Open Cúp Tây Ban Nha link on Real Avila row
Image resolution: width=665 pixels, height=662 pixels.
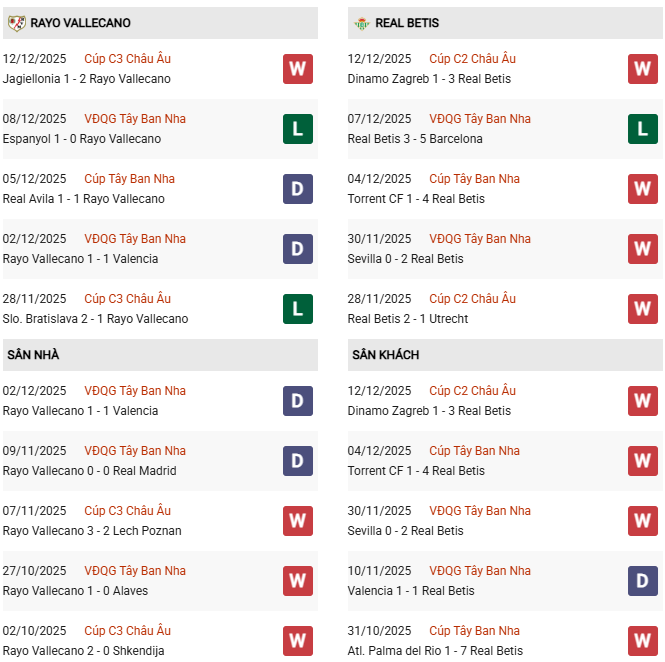(129, 179)
